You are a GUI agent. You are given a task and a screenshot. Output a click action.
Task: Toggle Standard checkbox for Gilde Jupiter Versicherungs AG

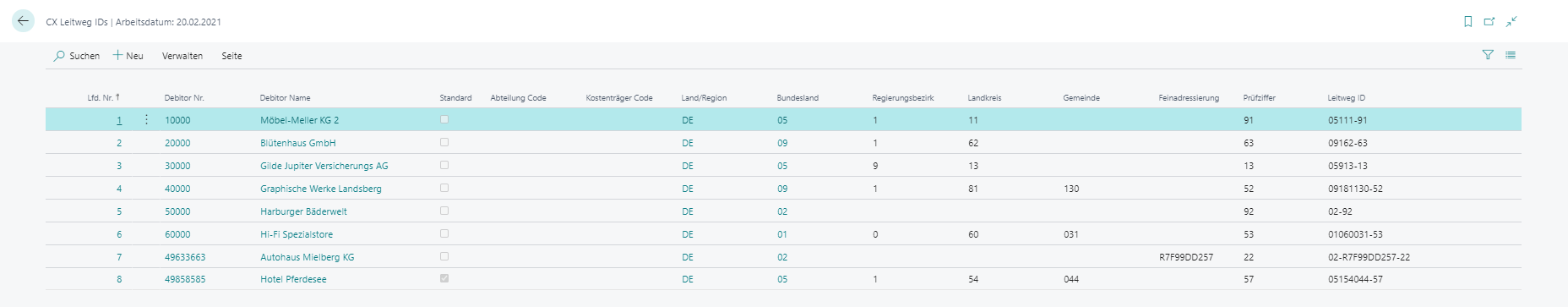click(444, 165)
